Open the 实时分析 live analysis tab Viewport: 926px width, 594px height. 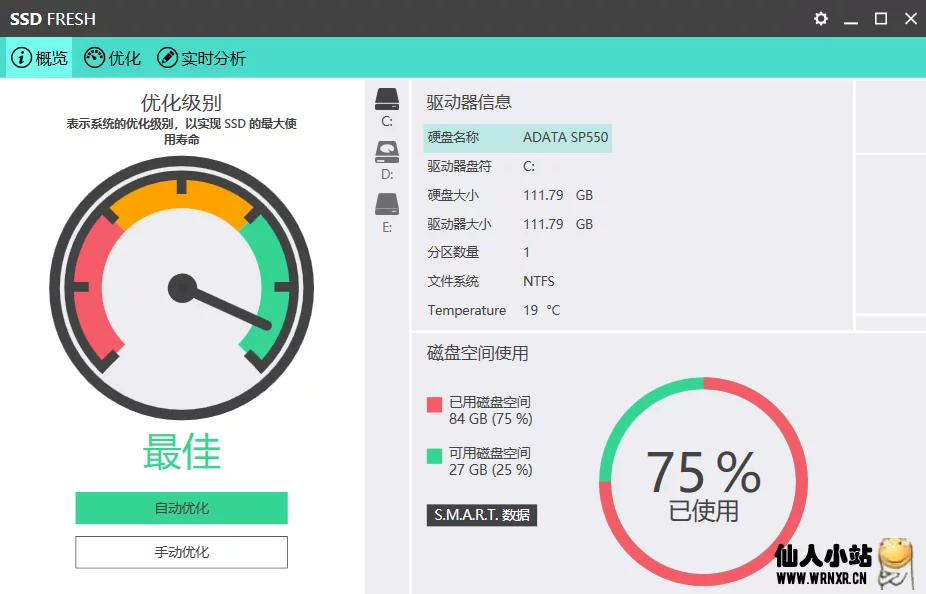(x=201, y=58)
